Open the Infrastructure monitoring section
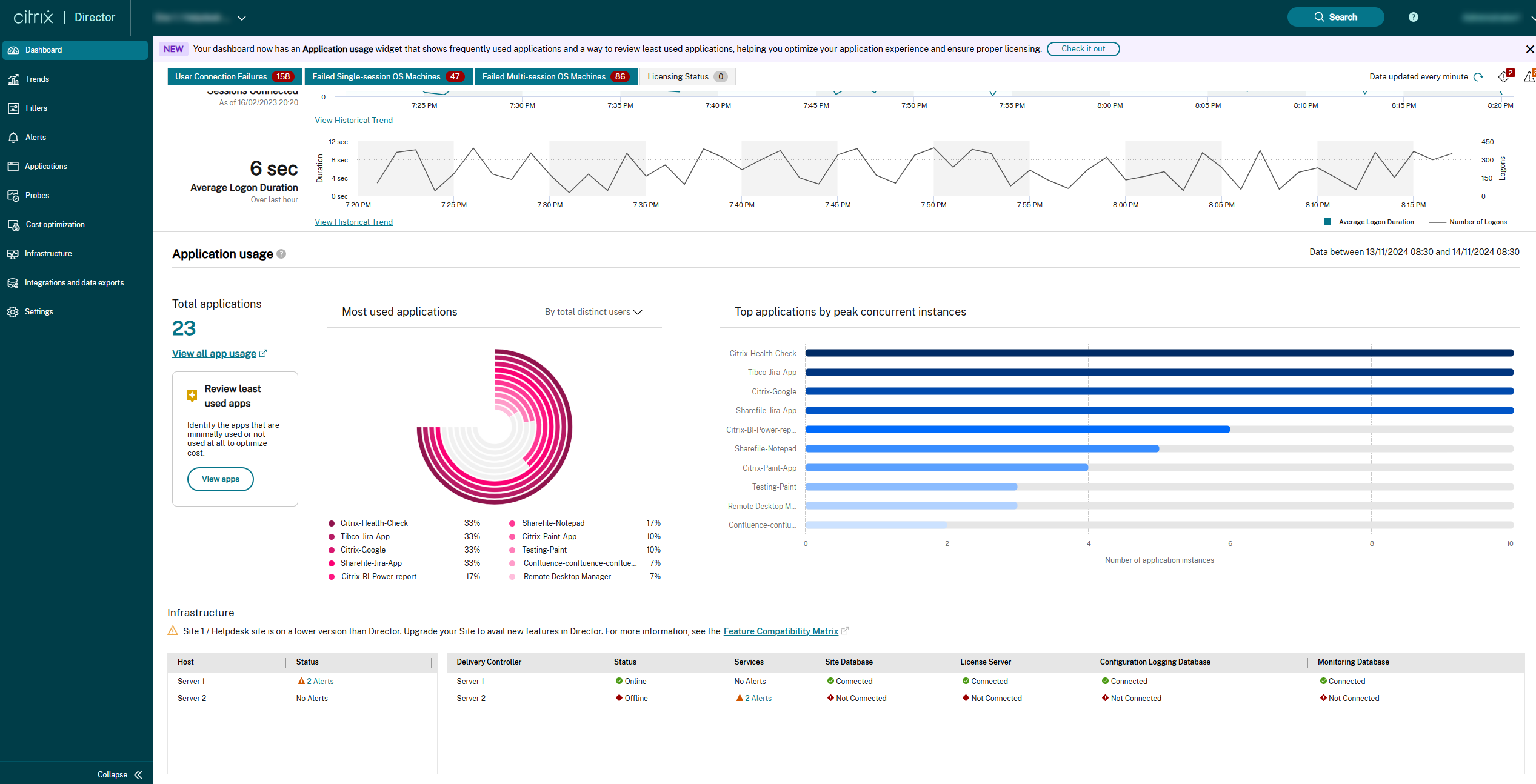This screenshot has height=784, width=1536. (x=48, y=253)
